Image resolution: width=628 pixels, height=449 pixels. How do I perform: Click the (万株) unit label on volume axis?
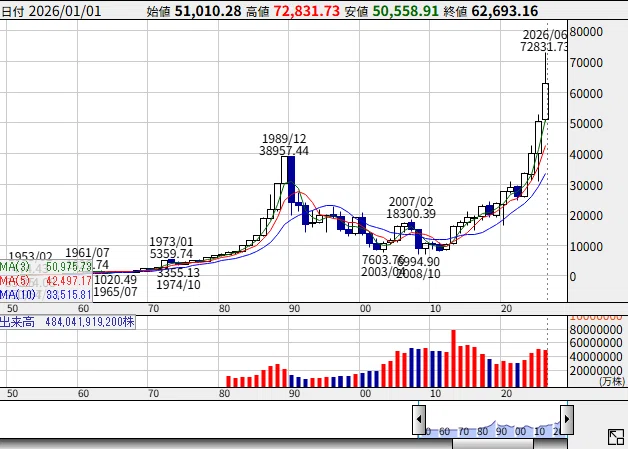pos(612,382)
